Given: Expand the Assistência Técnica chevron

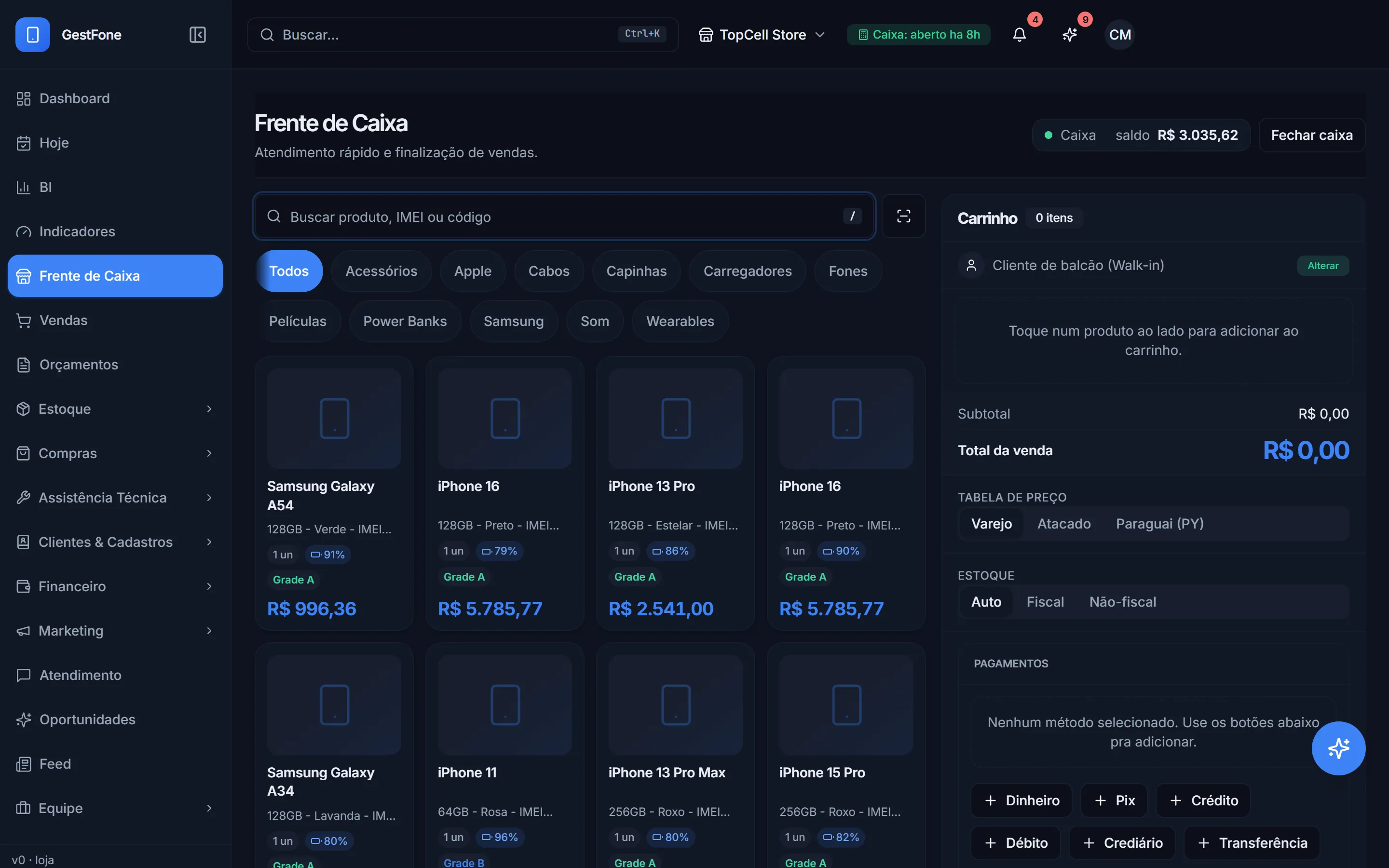Looking at the screenshot, I should [209, 497].
